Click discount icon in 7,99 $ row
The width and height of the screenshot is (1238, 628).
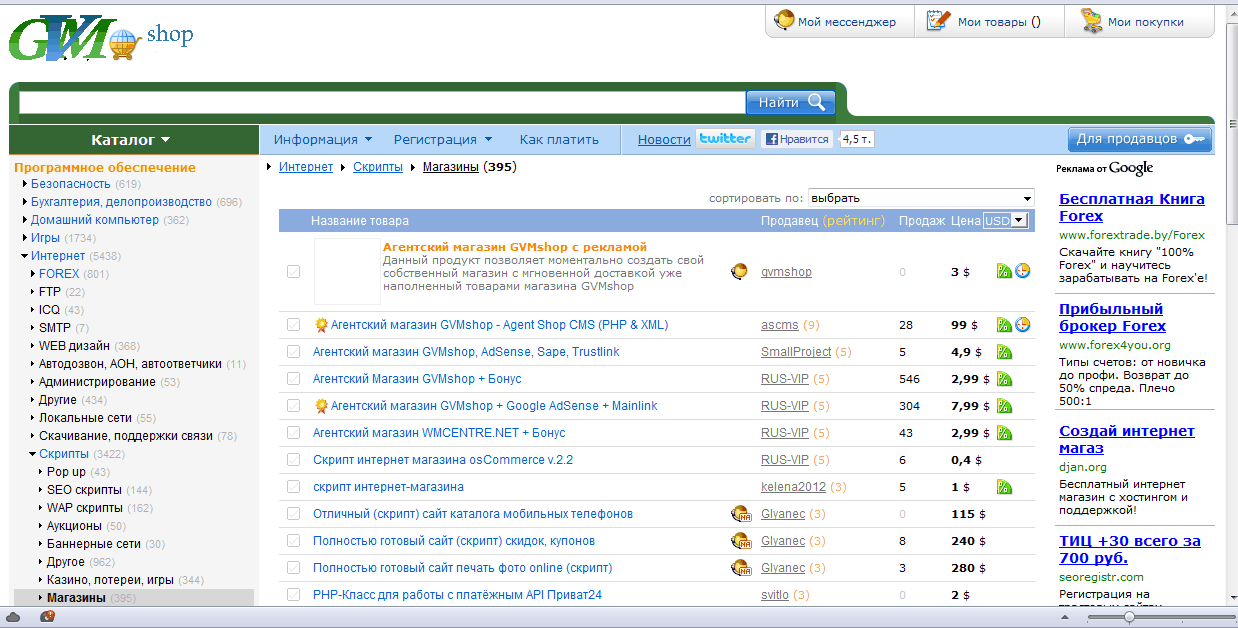1004,405
